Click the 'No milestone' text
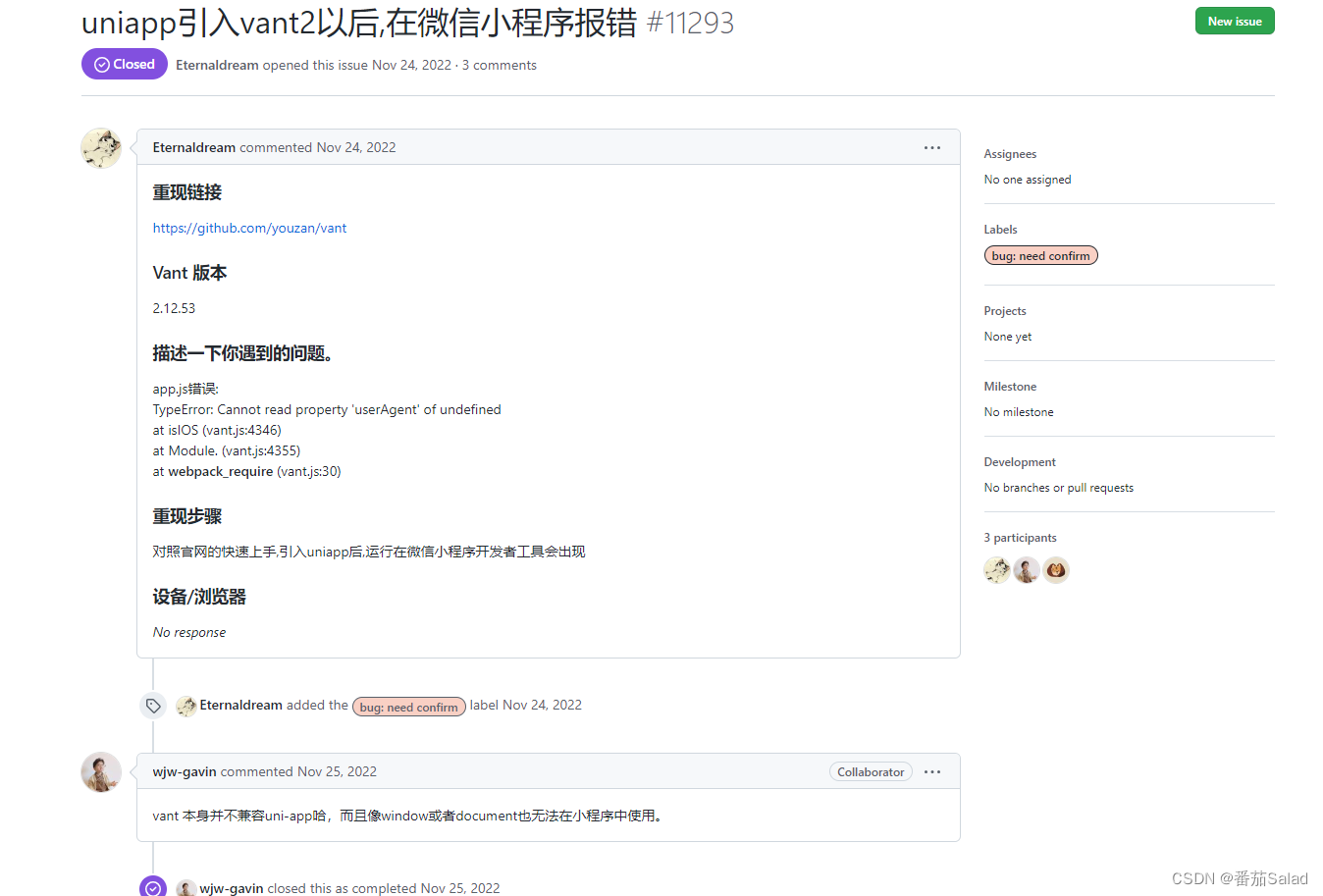 [1019, 412]
